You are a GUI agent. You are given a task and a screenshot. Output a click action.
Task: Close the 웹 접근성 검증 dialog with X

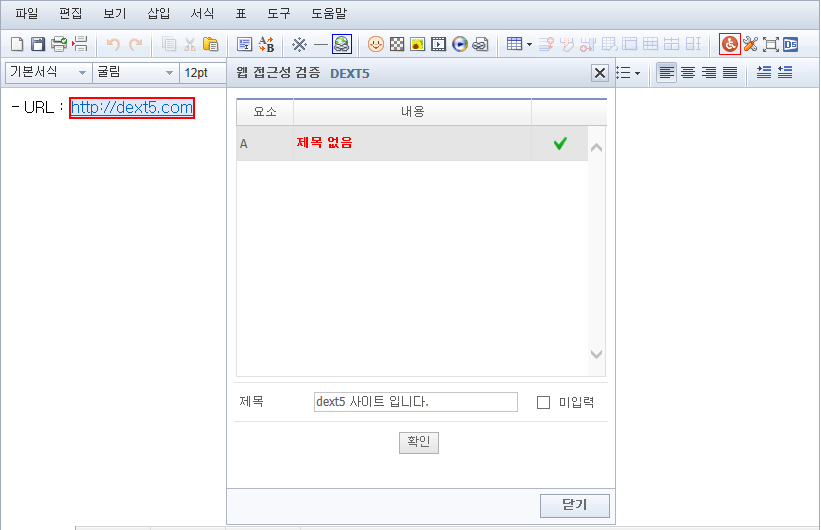coord(600,73)
